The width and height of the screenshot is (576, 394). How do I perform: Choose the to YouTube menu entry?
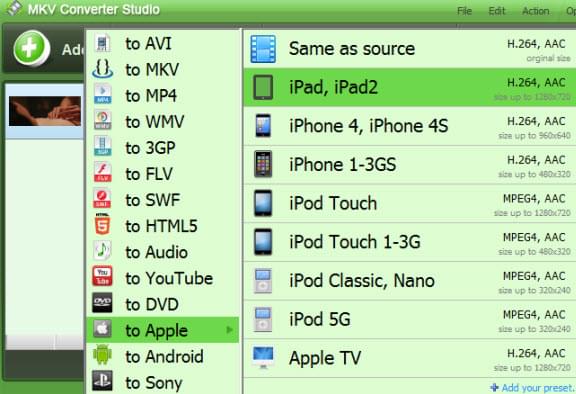tap(163, 278)
